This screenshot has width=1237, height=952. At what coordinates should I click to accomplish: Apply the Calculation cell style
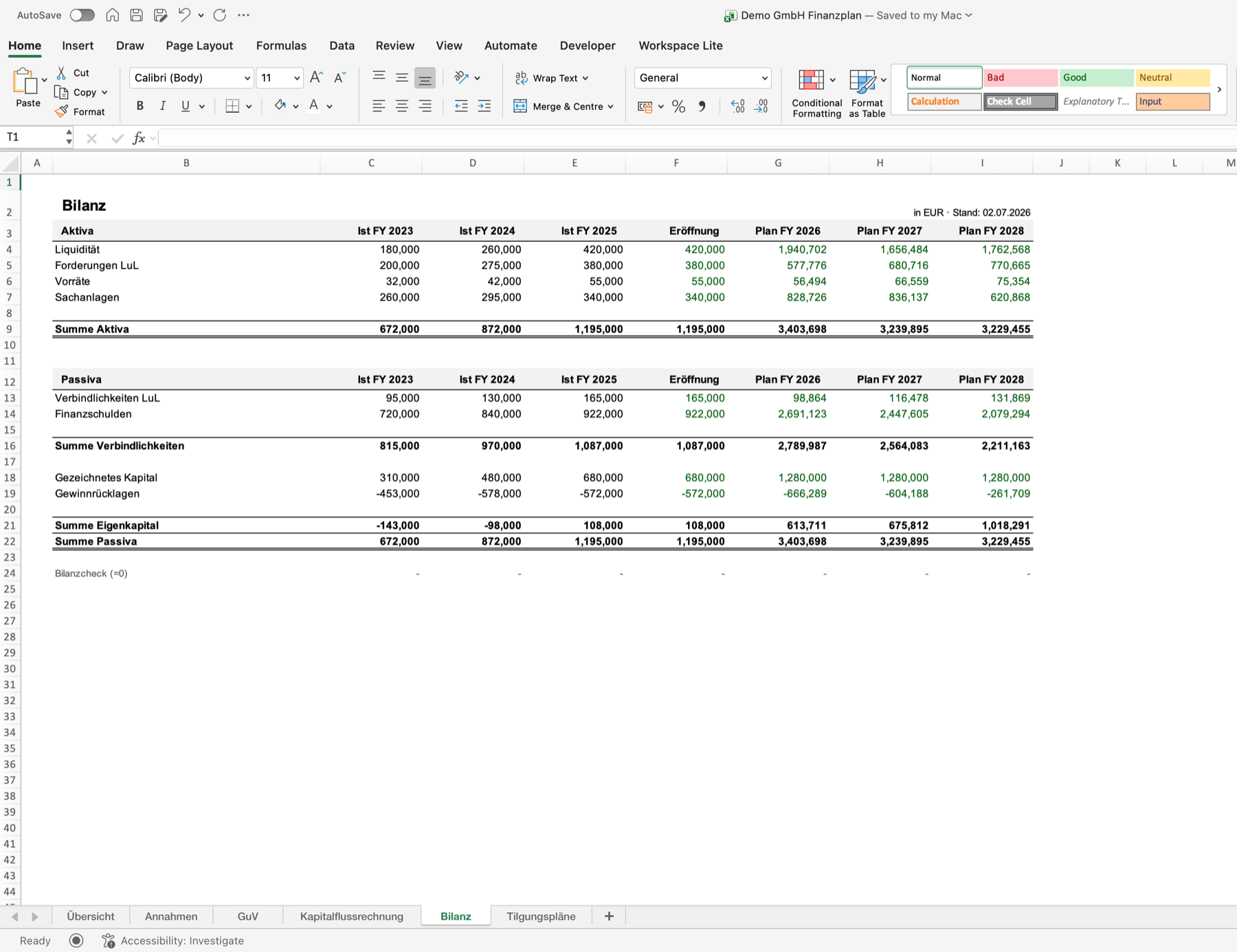944,102
